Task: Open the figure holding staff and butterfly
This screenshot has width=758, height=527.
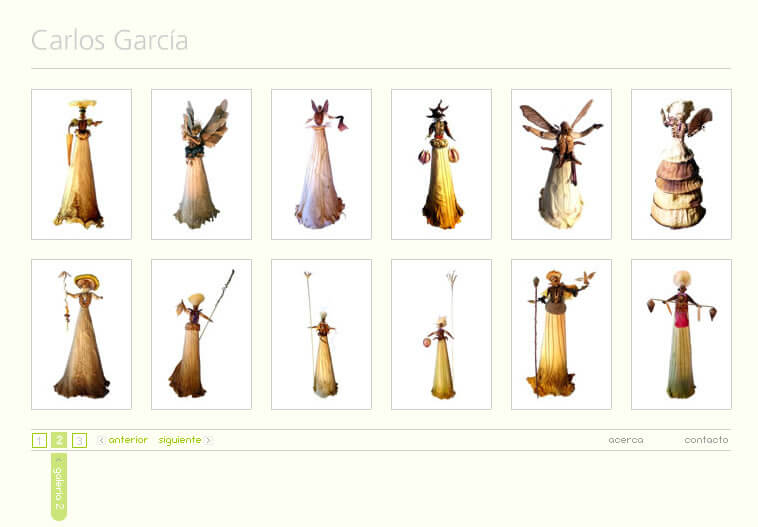Action: pos(561,334)
